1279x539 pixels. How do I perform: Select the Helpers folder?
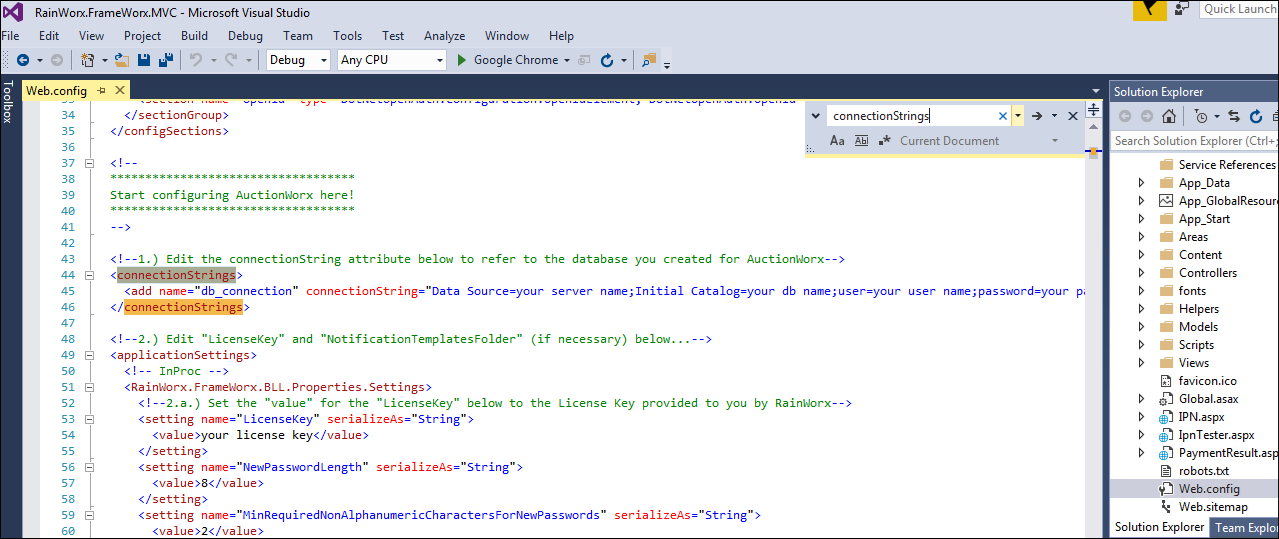(1199, 309)
